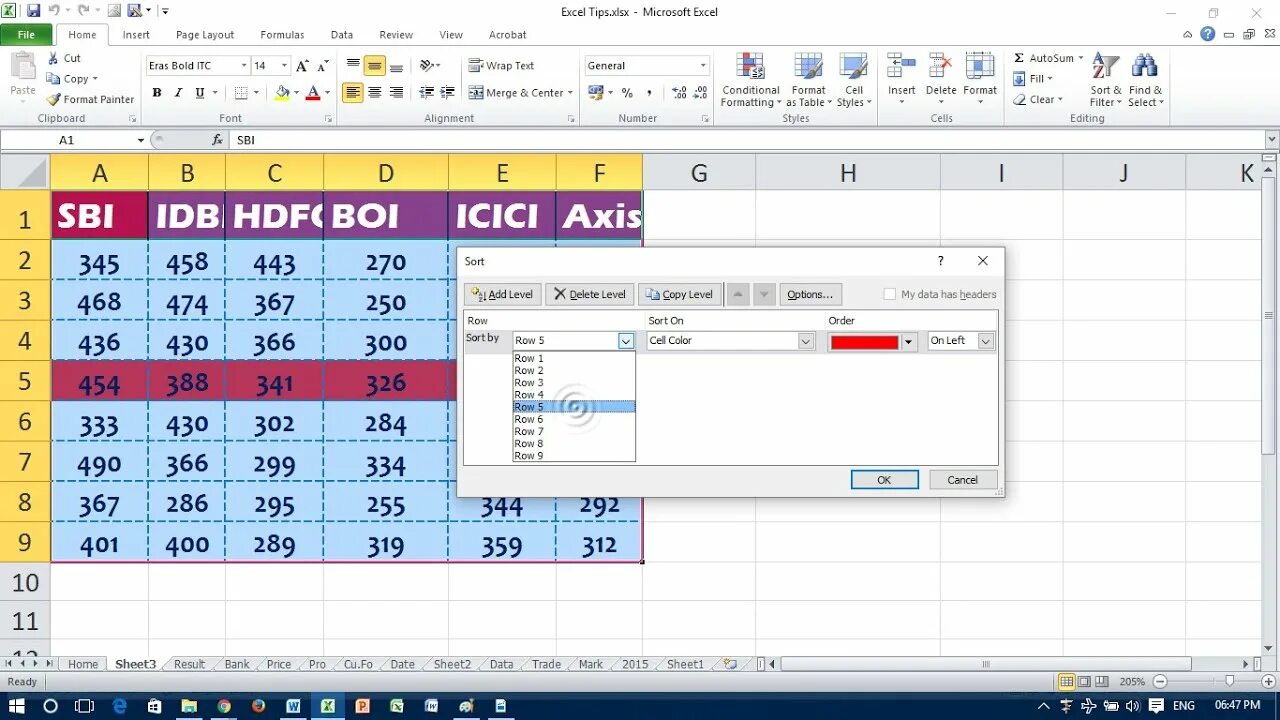
Task: Switch to Normal view in status bar
Action: coord(1067,681)
